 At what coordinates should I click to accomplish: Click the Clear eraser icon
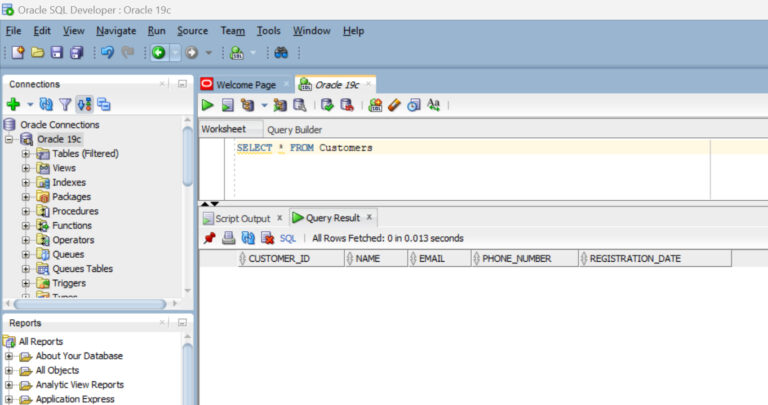(394, 105)
